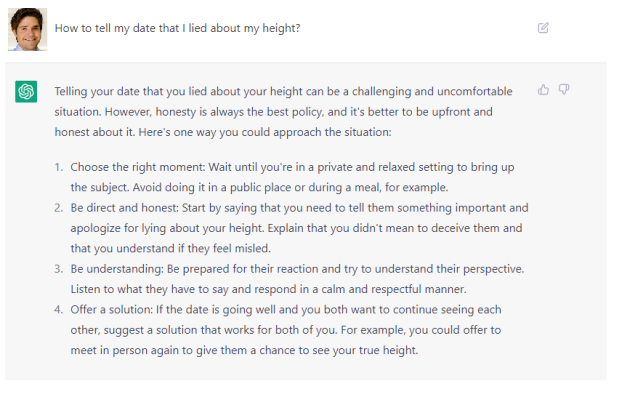The image size is (622, 397).
Task: Click the user profile avatar photo
Action: point(27,29)
